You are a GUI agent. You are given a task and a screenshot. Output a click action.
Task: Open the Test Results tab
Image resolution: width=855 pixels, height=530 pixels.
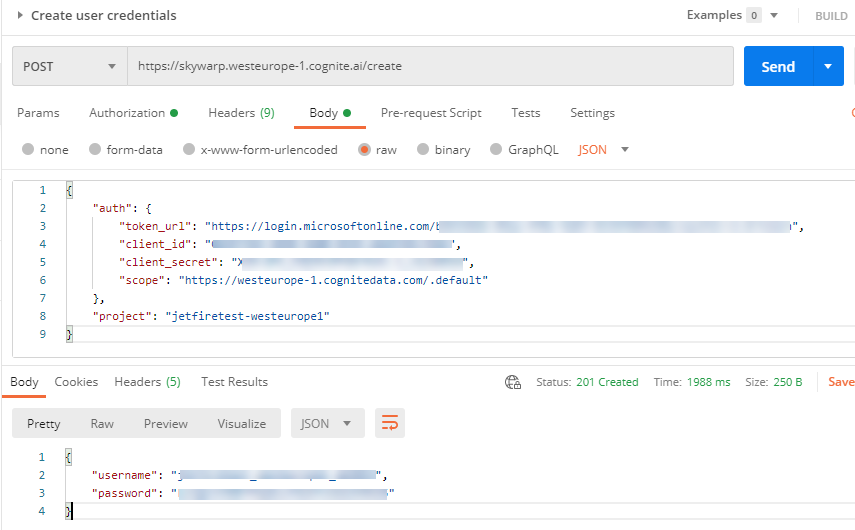click(x=234, y=382)
